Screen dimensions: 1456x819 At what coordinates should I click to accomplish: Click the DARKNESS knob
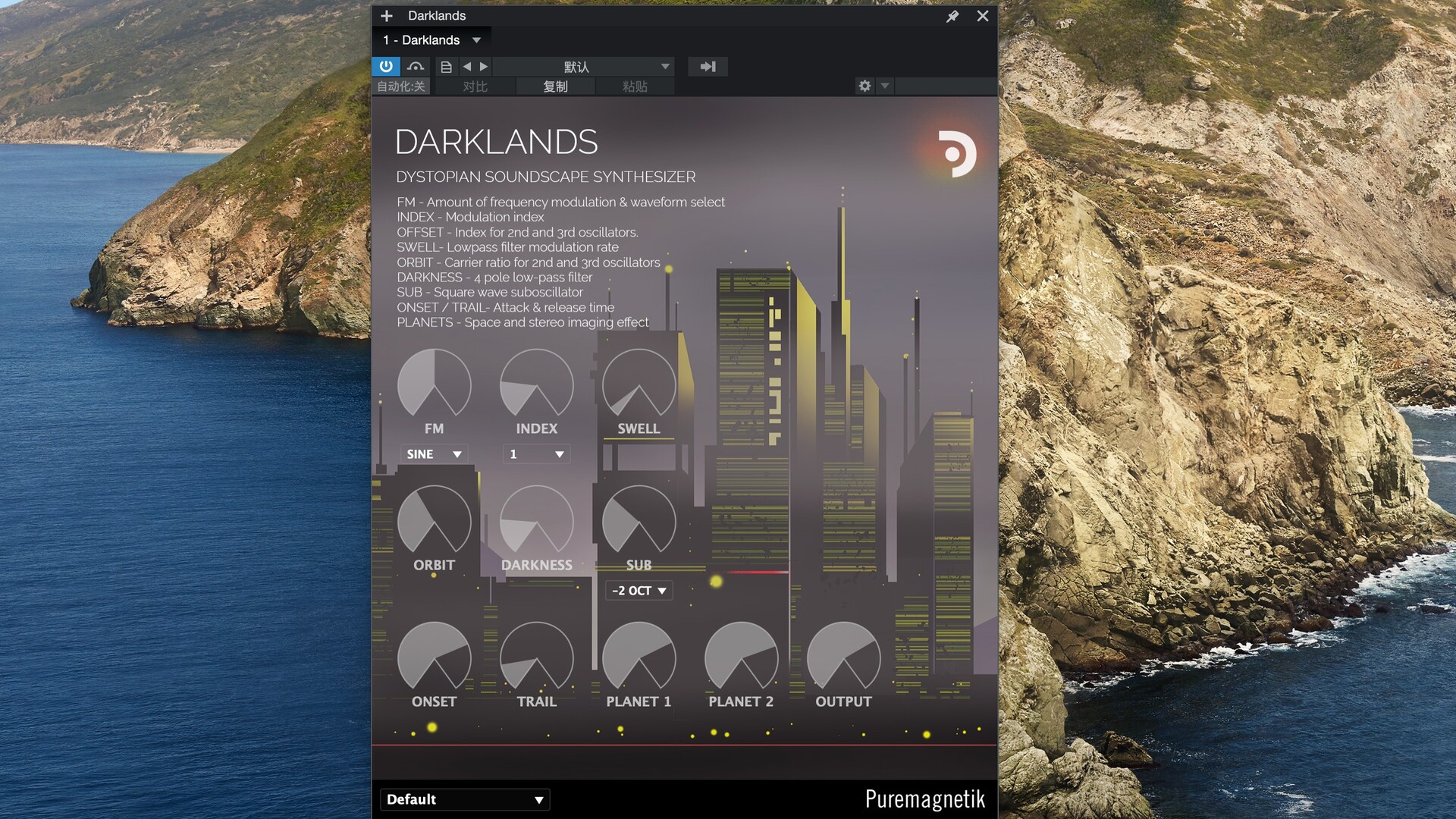click(537, 521)
